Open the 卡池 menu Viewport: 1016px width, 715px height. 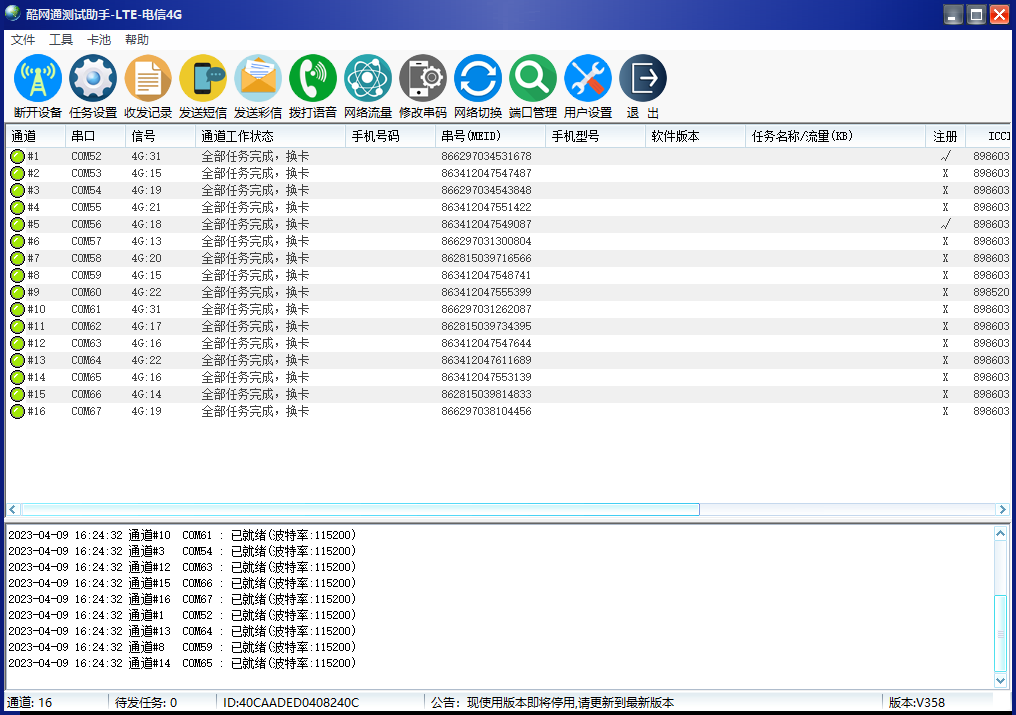pos(99,40)
